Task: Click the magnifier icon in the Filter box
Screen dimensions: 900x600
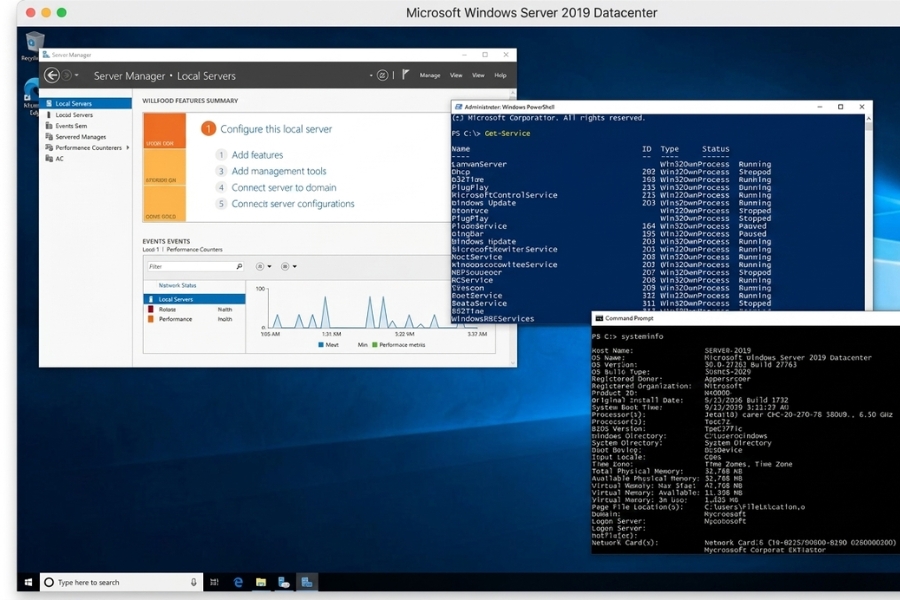Action: [x=239, y=266]
